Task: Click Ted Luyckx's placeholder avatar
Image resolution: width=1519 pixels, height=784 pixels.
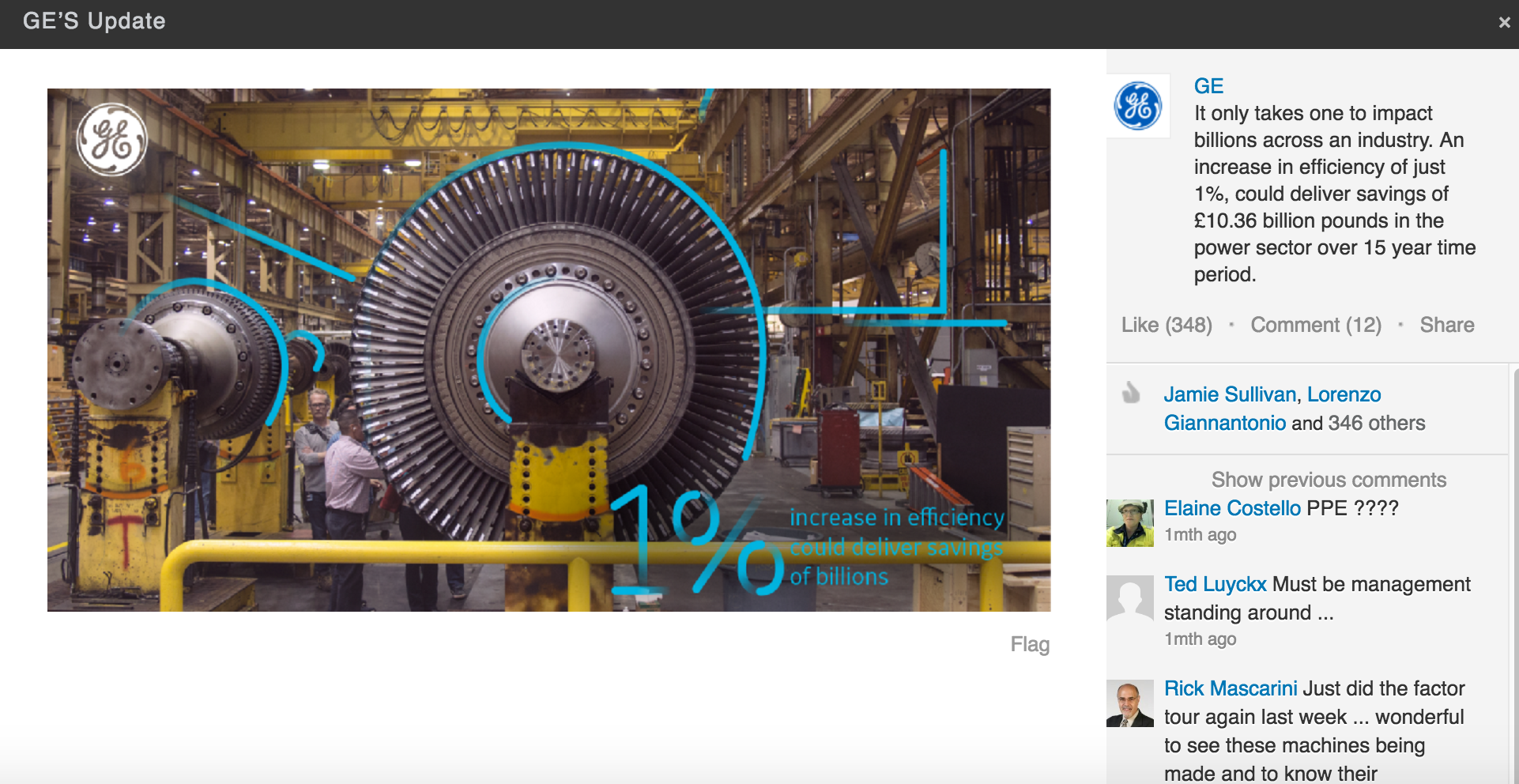Action: 1129,599
